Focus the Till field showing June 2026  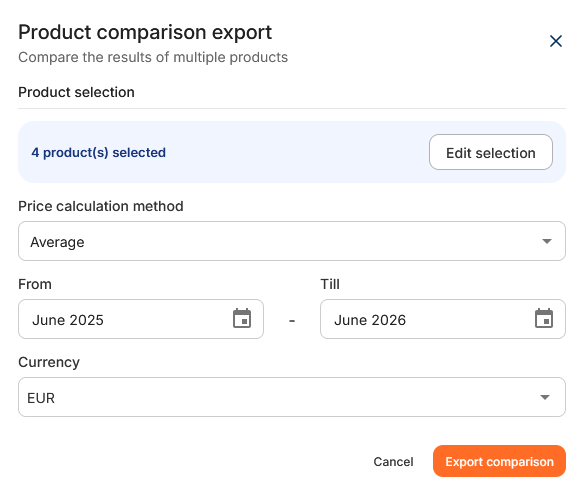(443, 319)
